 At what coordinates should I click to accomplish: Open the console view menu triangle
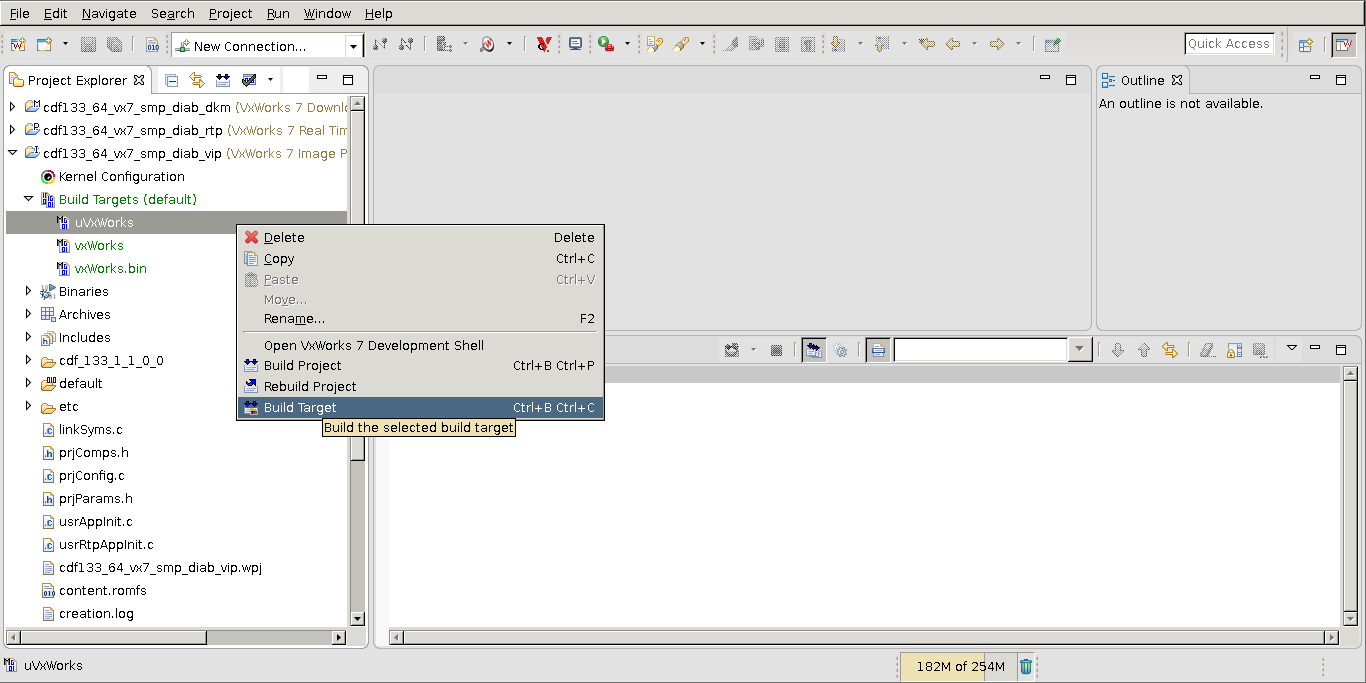[1291, 348]
